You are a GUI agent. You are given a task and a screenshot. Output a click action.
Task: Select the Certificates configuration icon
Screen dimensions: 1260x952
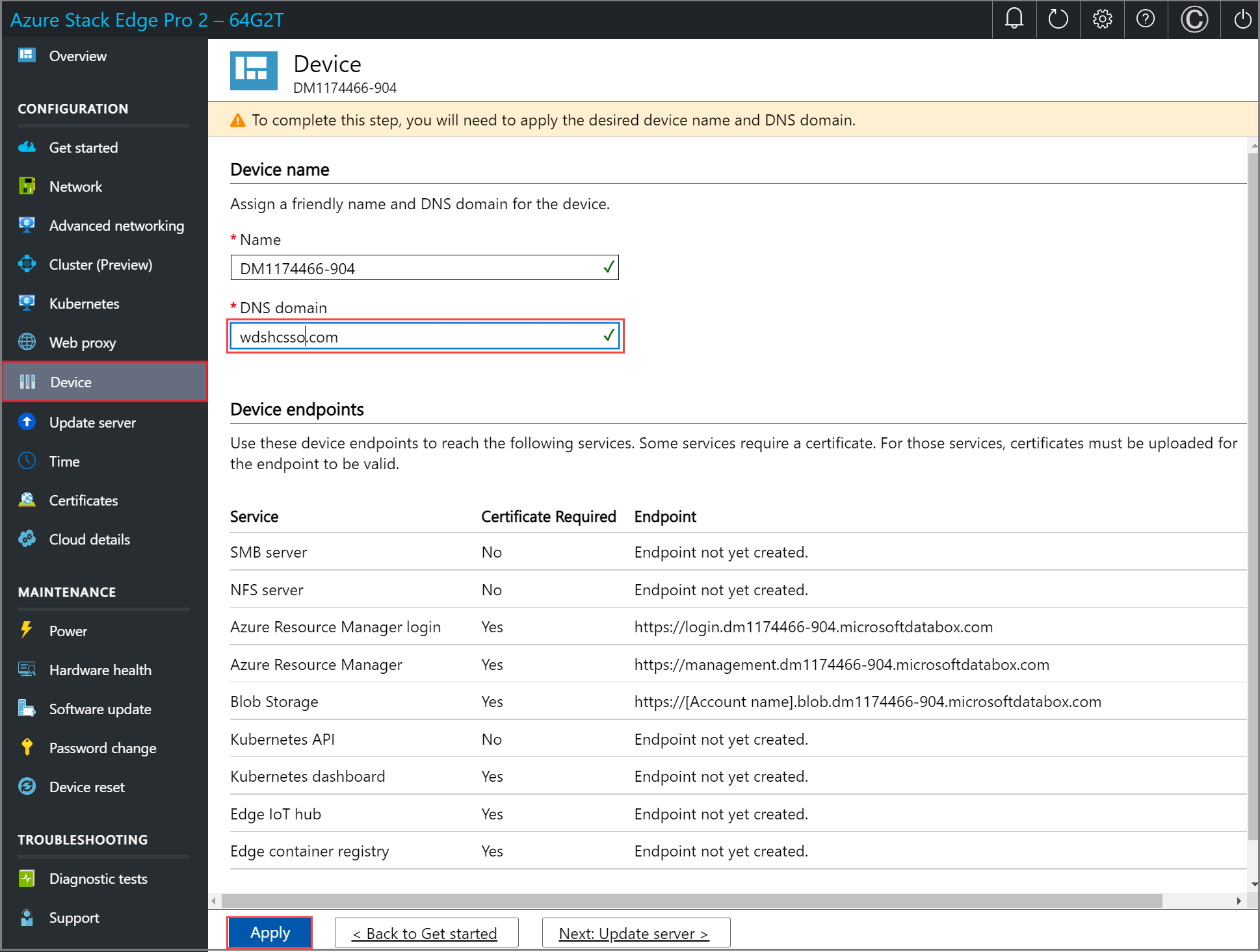[x=27, y=500]
